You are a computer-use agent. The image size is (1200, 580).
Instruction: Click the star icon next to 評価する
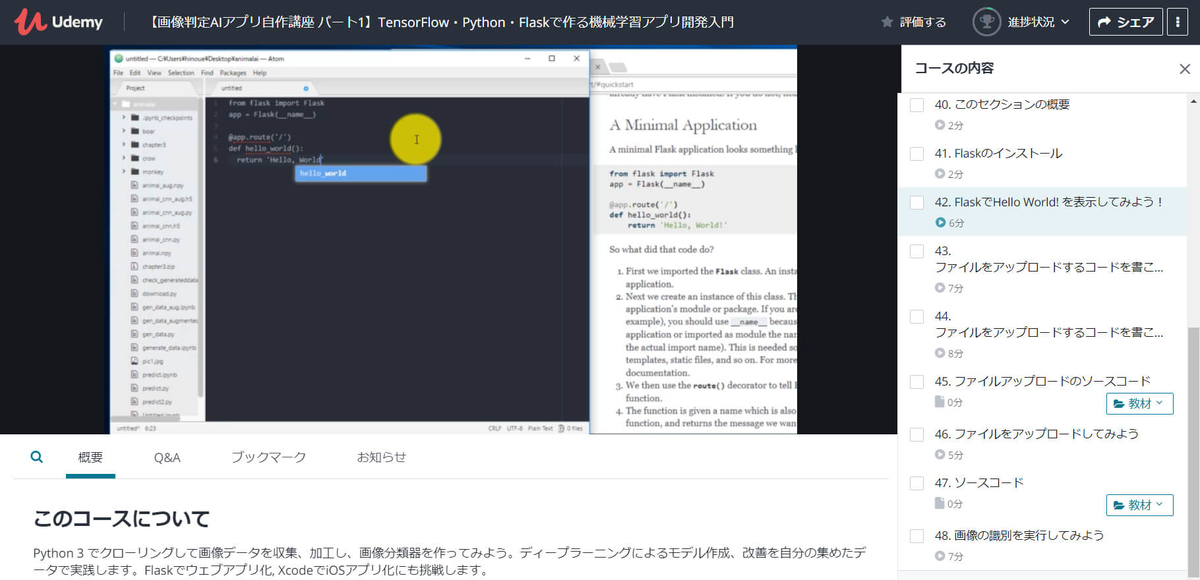click(x=884, y=20)
